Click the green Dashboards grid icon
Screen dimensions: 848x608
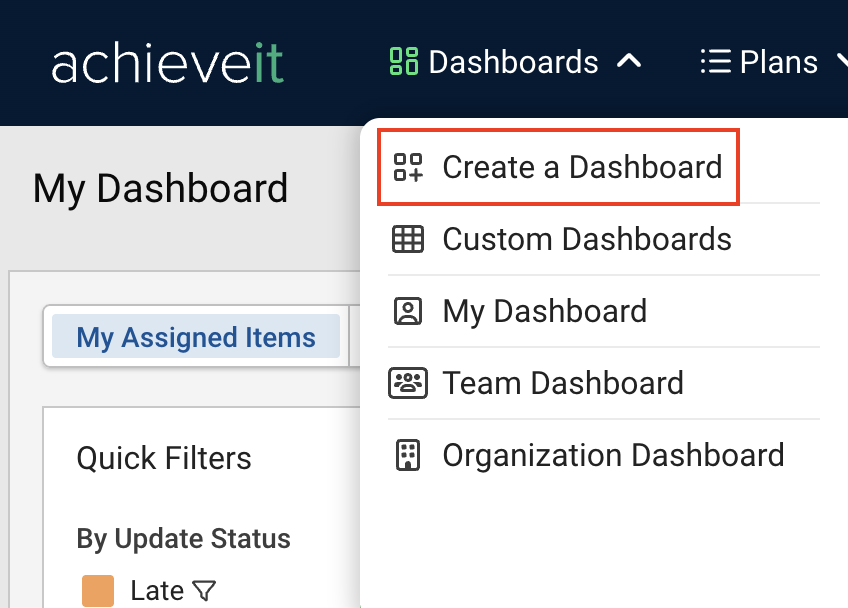pyautogui.click(x=403, y=62)
